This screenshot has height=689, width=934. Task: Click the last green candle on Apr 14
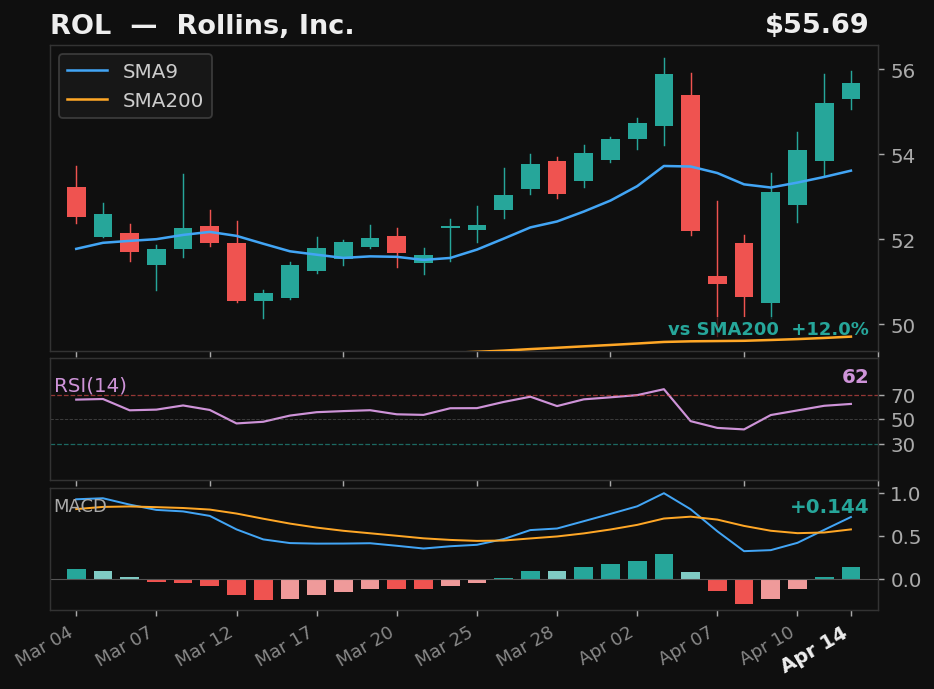point(851,91)
